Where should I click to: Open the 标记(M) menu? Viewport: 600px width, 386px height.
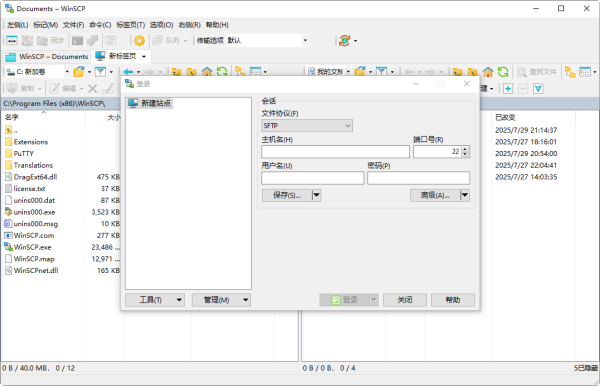point(46,25)
